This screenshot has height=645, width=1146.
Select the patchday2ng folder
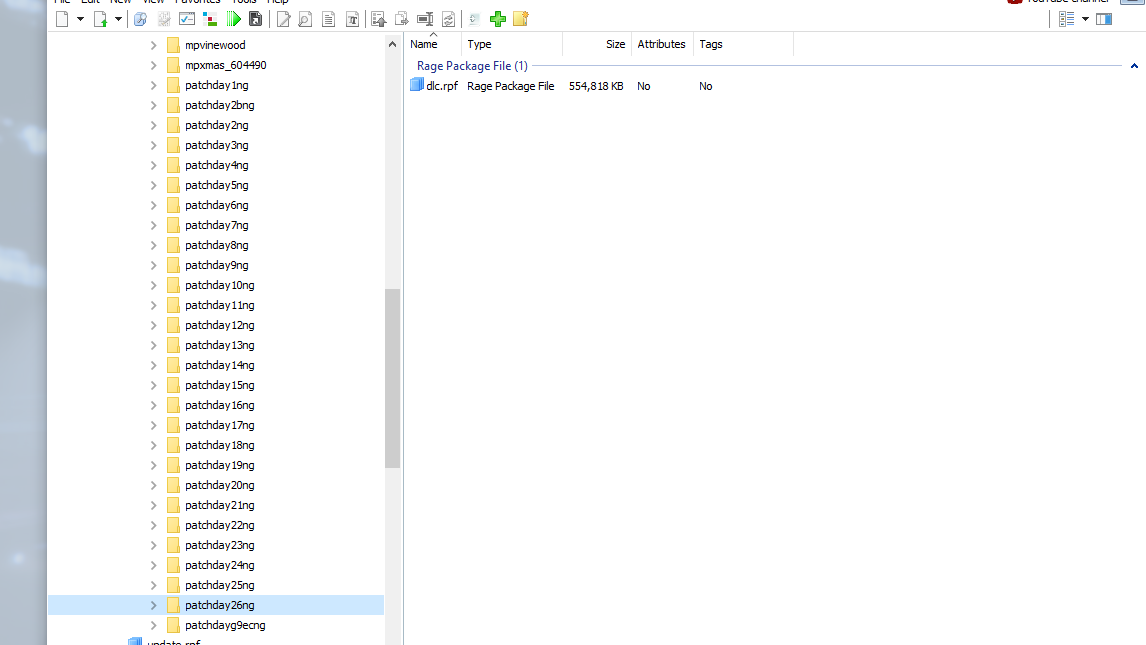(x=216, y=125)
